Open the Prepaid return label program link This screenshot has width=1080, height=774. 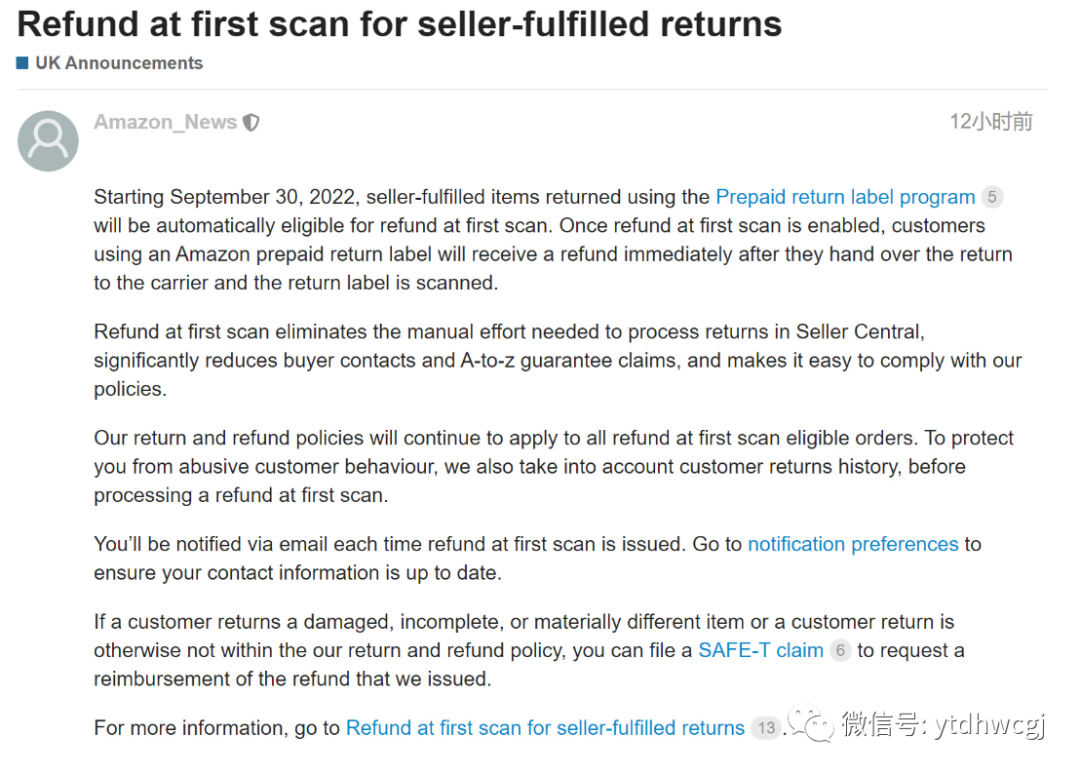pyautogui.click(x=845, y=197)
